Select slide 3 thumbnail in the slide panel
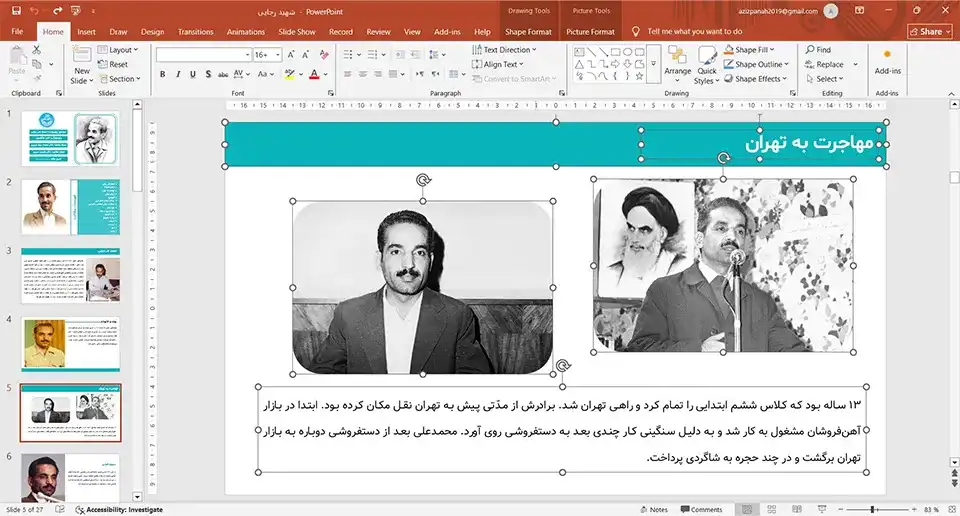The width and height of the screenshot is (960, 516). pos(70,275)
